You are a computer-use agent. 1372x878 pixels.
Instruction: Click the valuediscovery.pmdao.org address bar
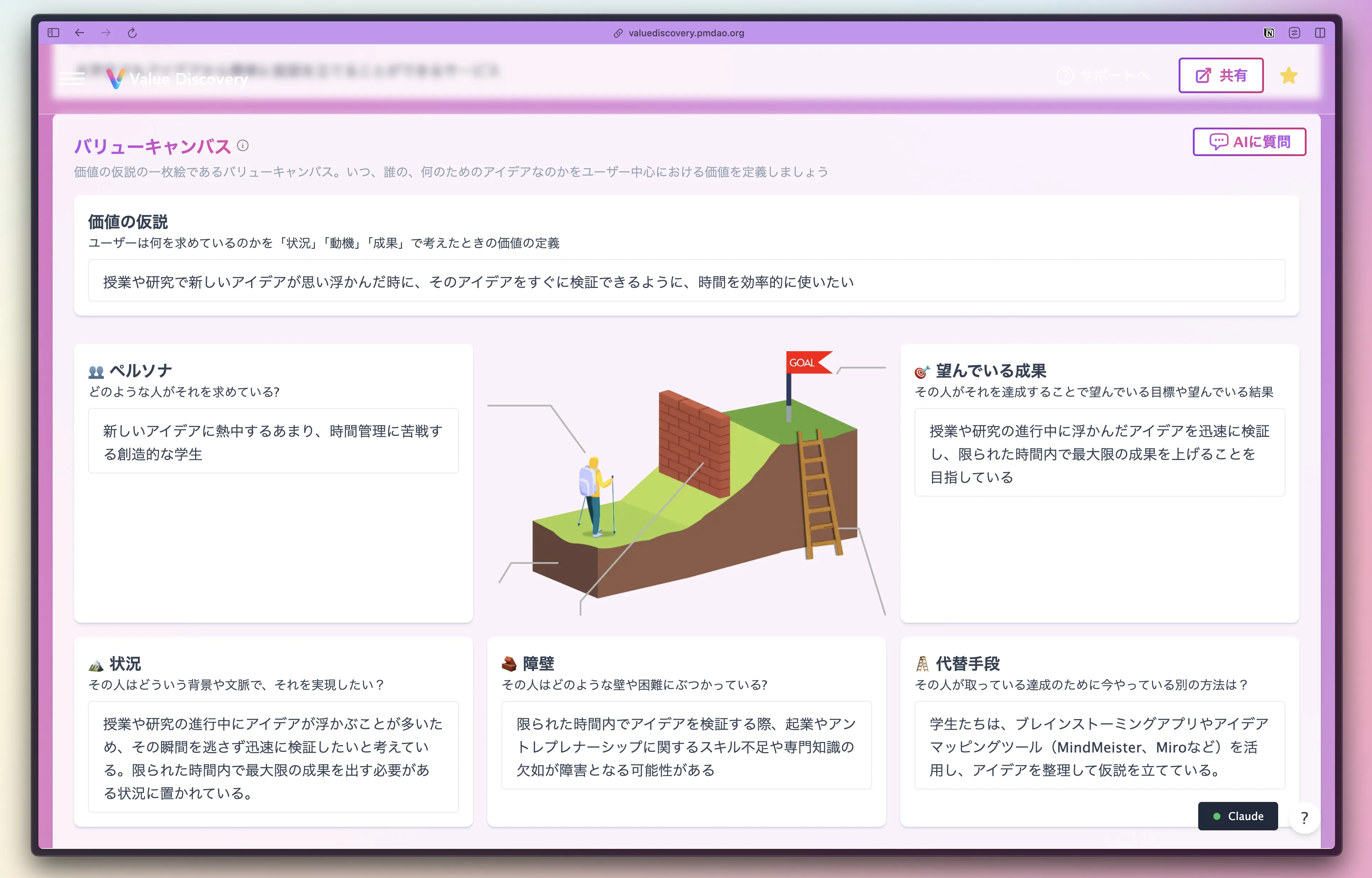pyautogui.click(x=679, y=33)
